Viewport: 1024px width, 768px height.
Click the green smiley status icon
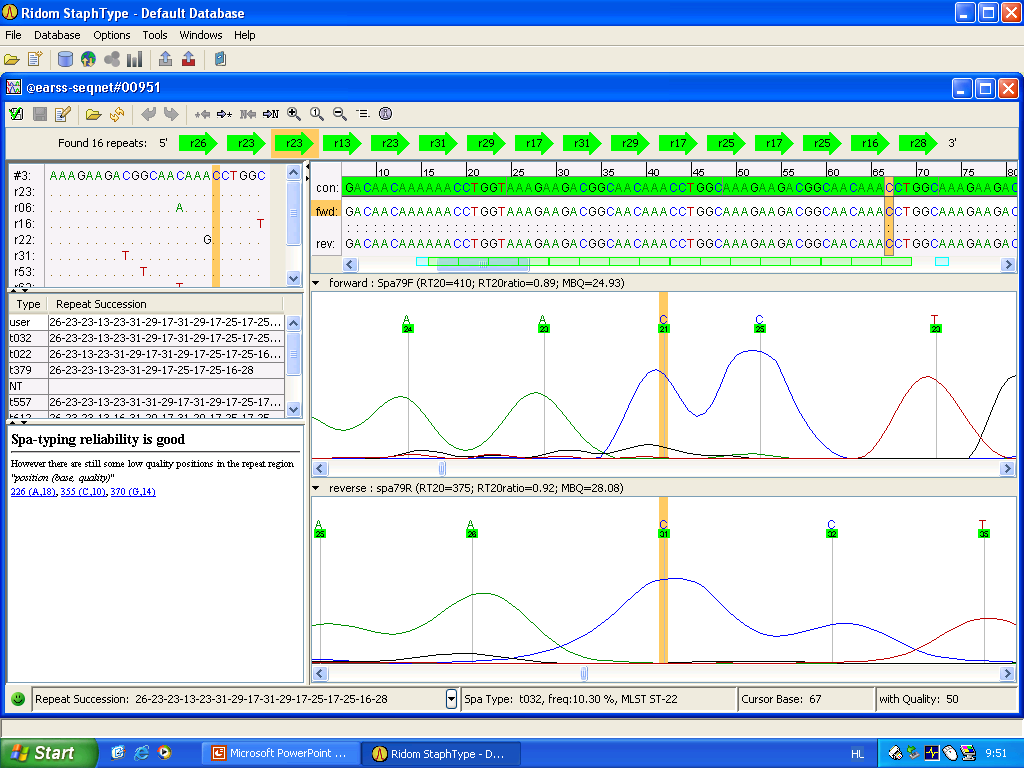tap(18, 699)
